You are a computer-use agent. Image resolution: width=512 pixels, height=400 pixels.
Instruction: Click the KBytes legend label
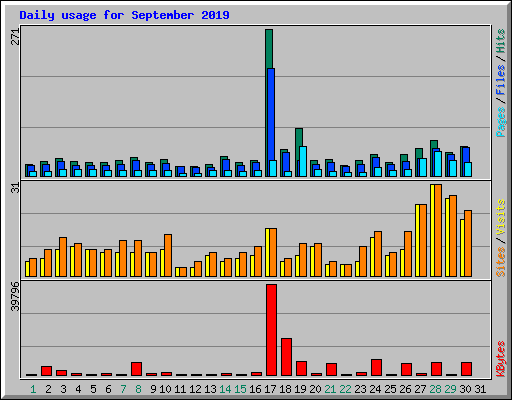(x=501, y=359)
